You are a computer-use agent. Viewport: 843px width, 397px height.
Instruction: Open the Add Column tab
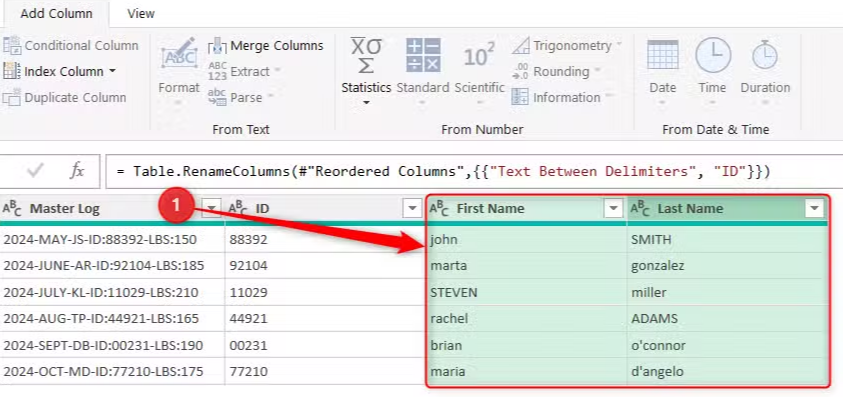click(56, 13)
